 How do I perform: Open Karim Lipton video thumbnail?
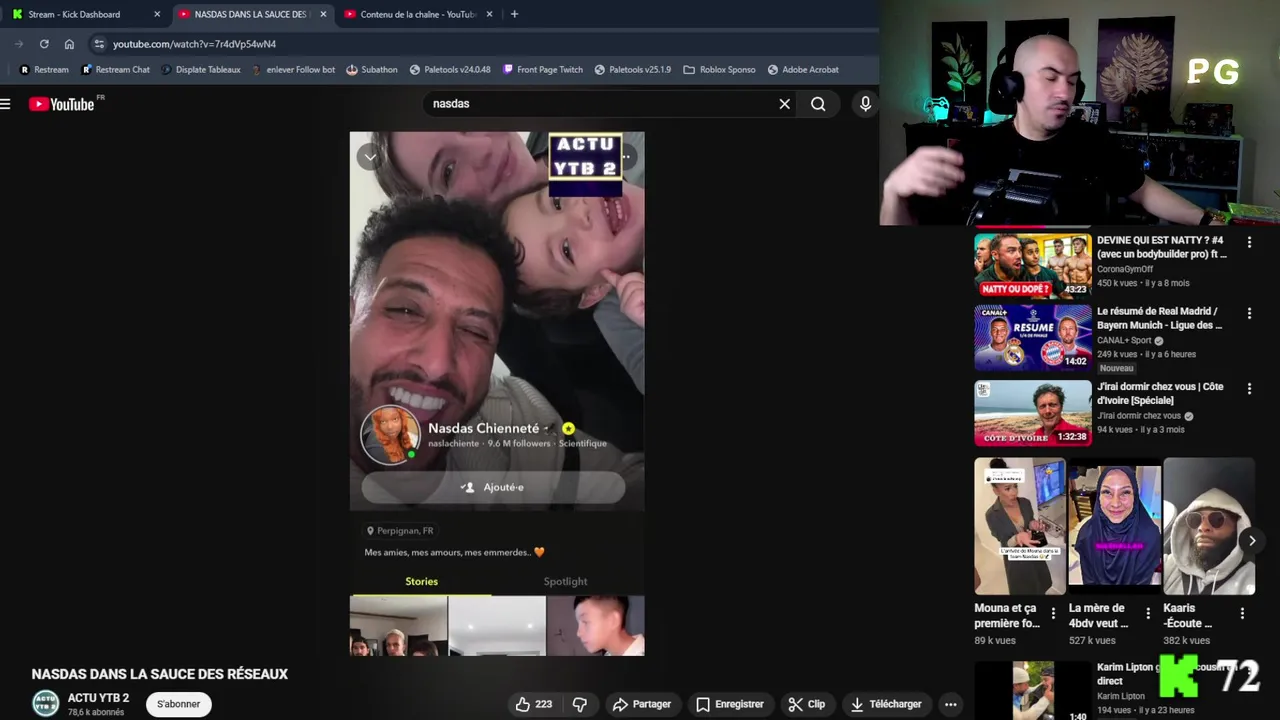tap(1033, 690)
